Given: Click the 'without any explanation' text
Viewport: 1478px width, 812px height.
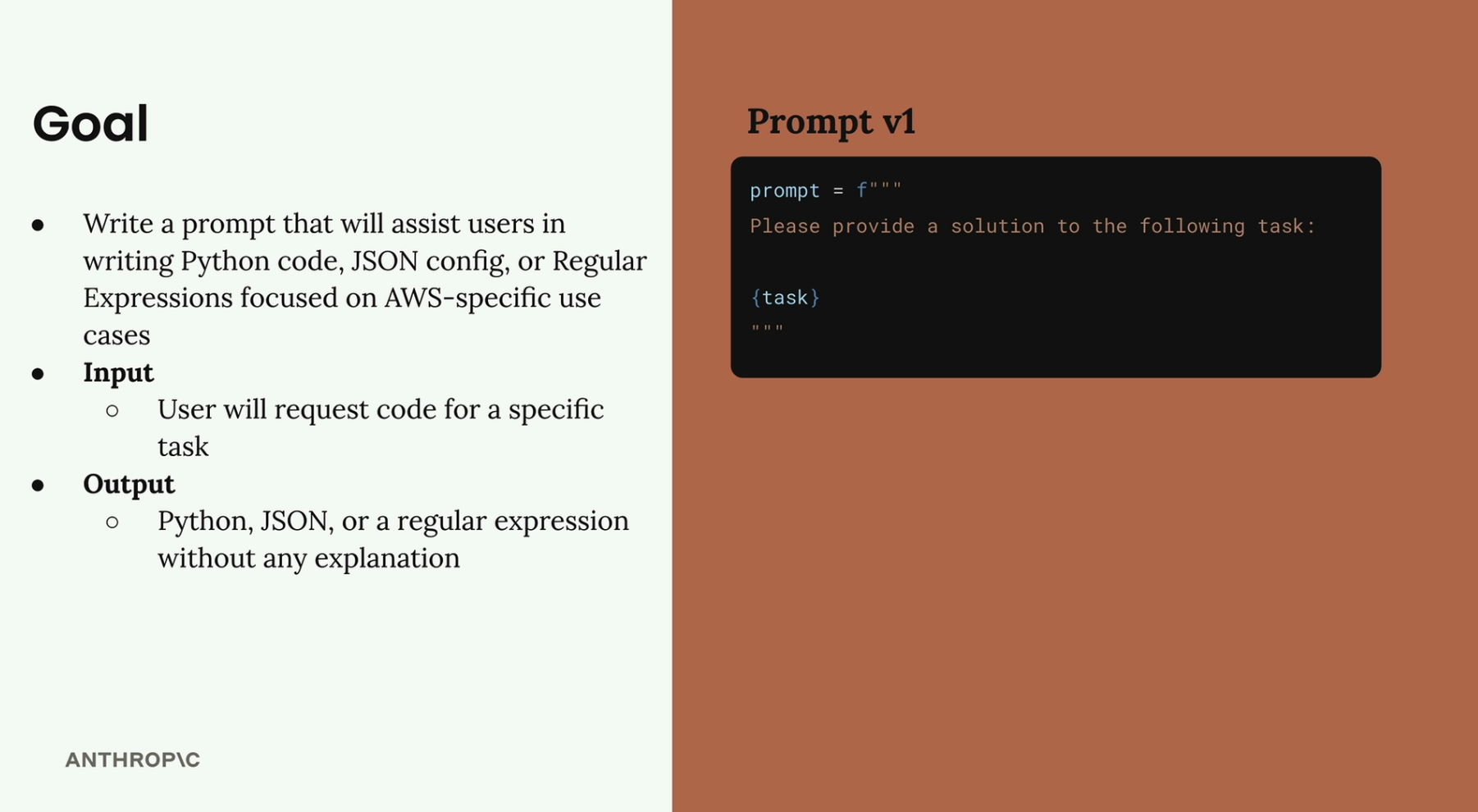Looking at the screenshot, I should [x=308, y=558].
